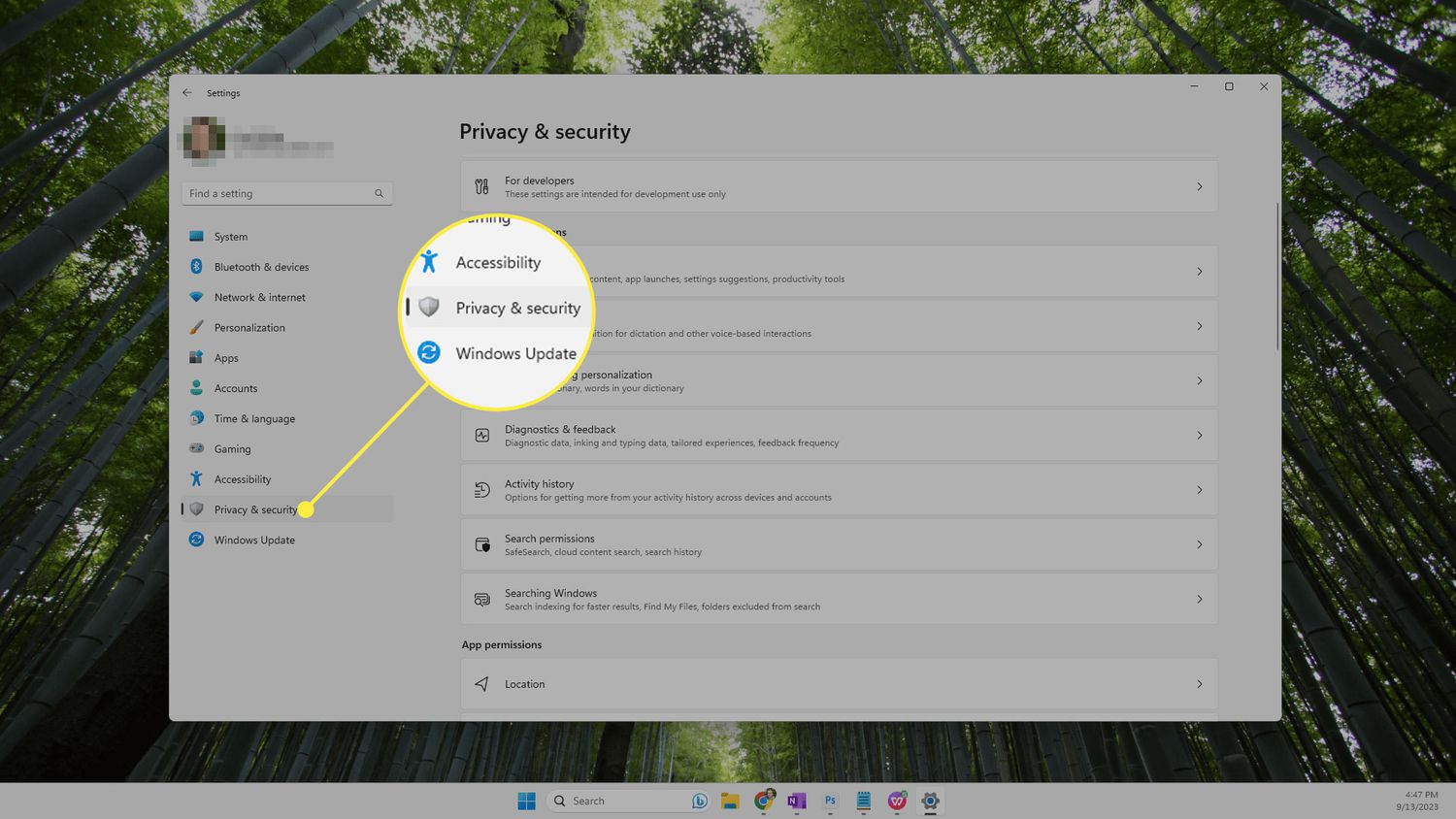Expand the For developers chevron

coord(1199,186)
